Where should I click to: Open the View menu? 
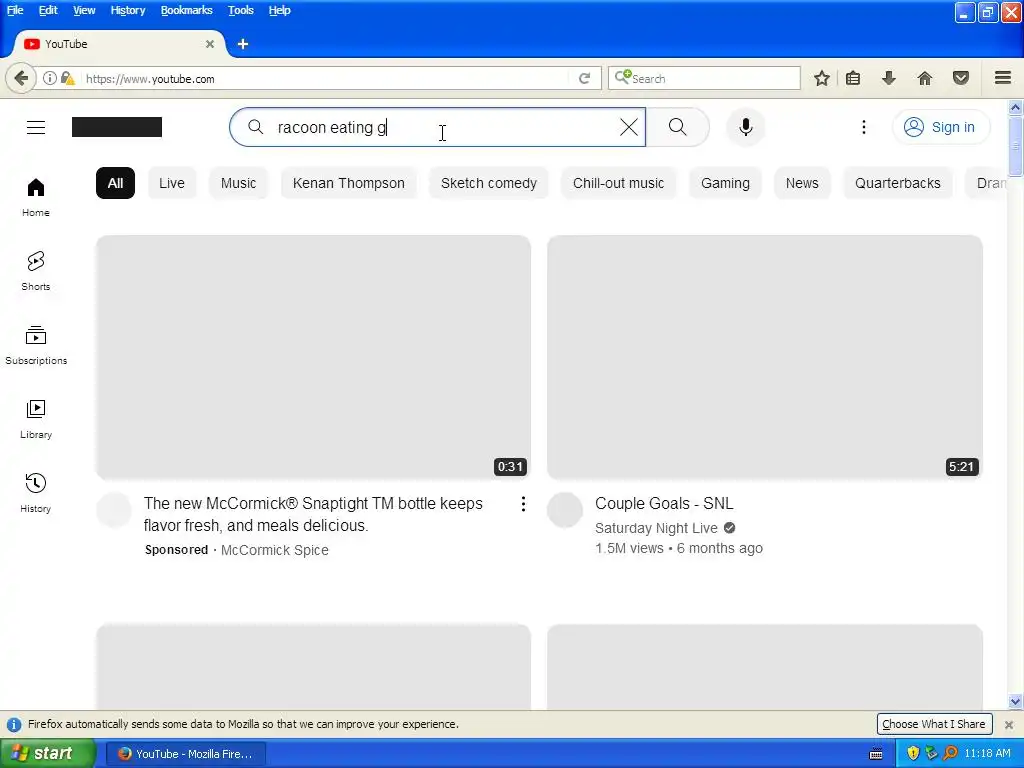pyautogui.click(x=84, y=10)
